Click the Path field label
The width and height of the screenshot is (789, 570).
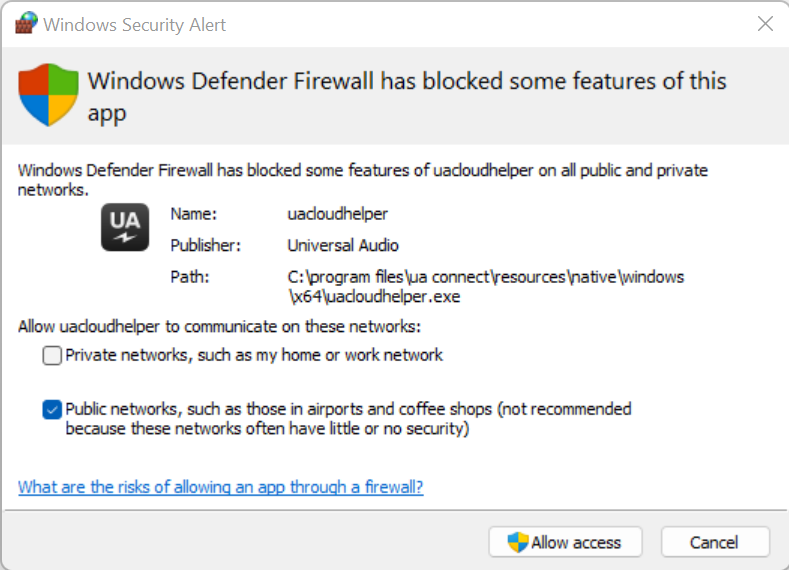[x=188, y=276]
